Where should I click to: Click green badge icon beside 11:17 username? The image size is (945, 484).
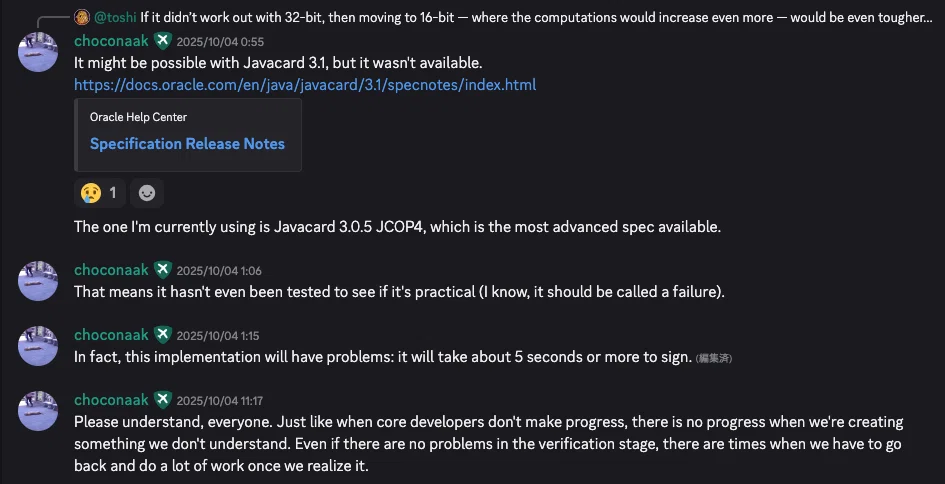tap(163, 400)
